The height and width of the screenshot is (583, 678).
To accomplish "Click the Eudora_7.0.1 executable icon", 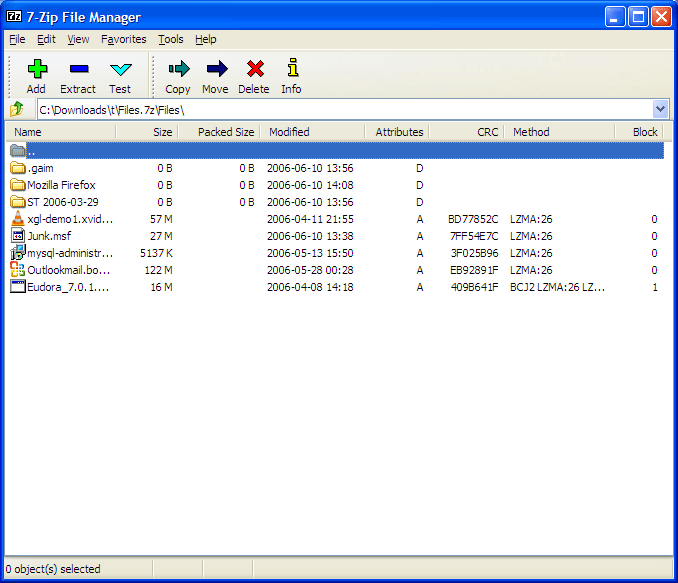I will point(17,286).
